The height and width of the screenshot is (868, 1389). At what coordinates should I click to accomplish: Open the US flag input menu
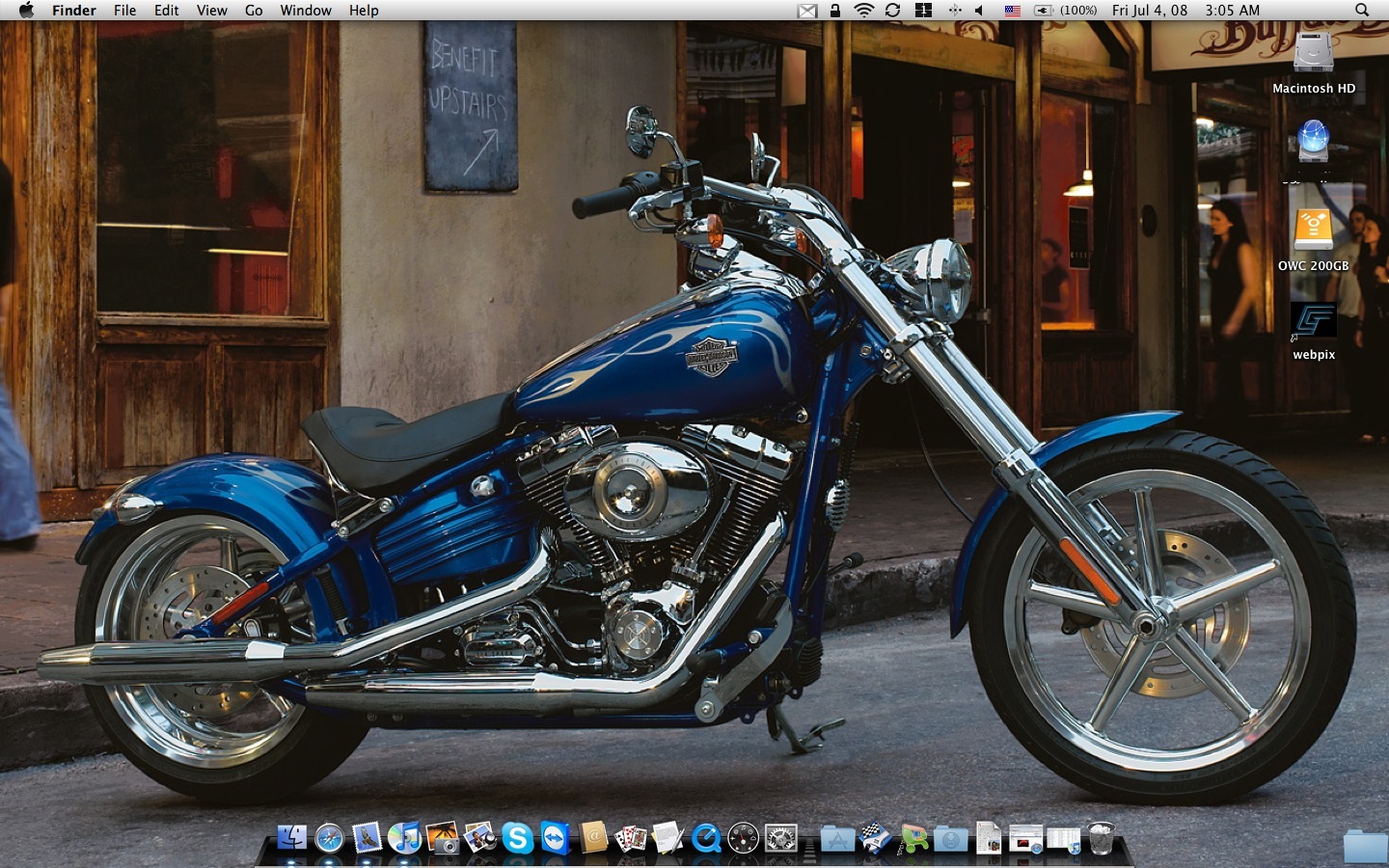(1013, 10)
